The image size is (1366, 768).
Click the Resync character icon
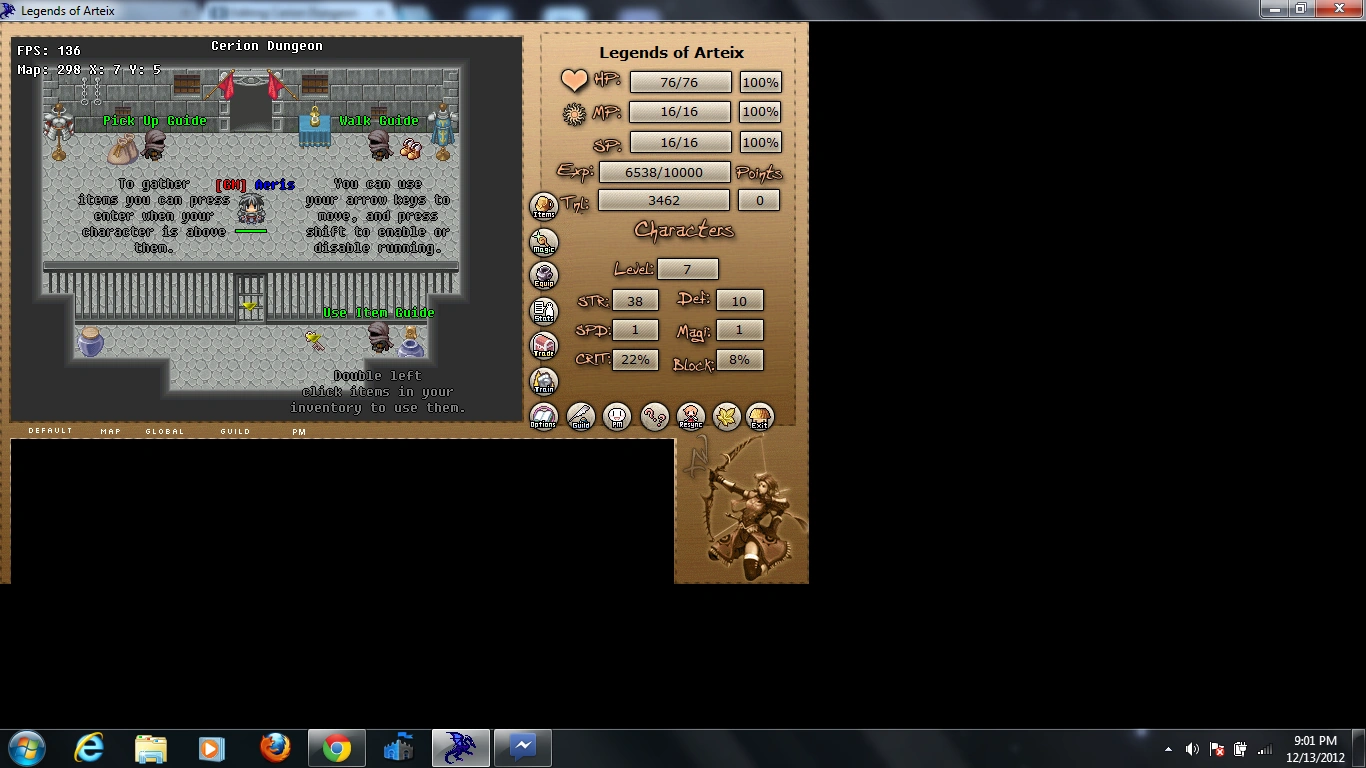tap(691, 417)
